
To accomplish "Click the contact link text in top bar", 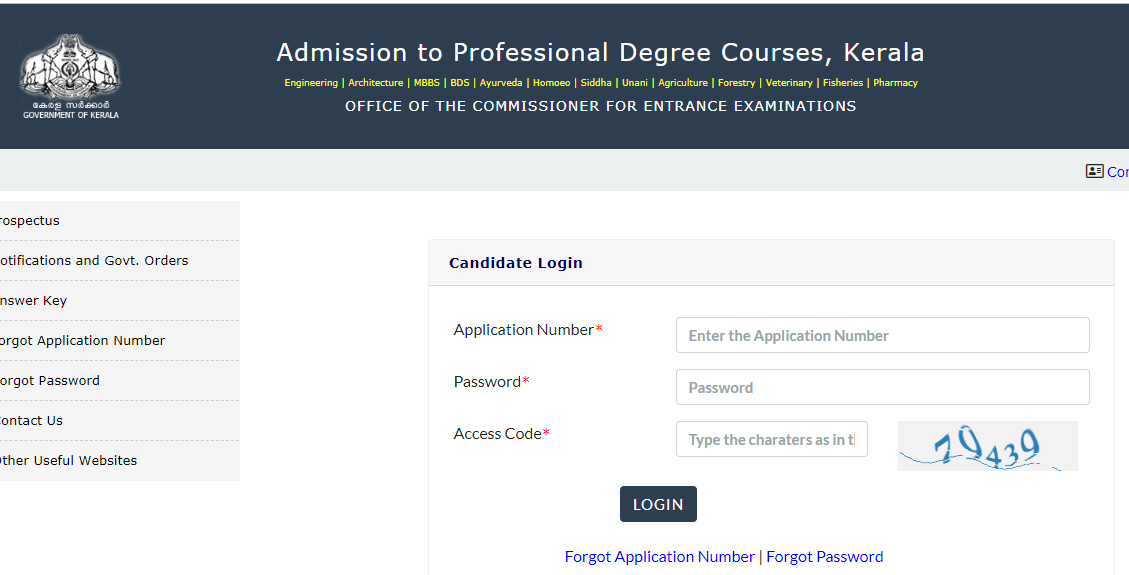I will 1118,172.
